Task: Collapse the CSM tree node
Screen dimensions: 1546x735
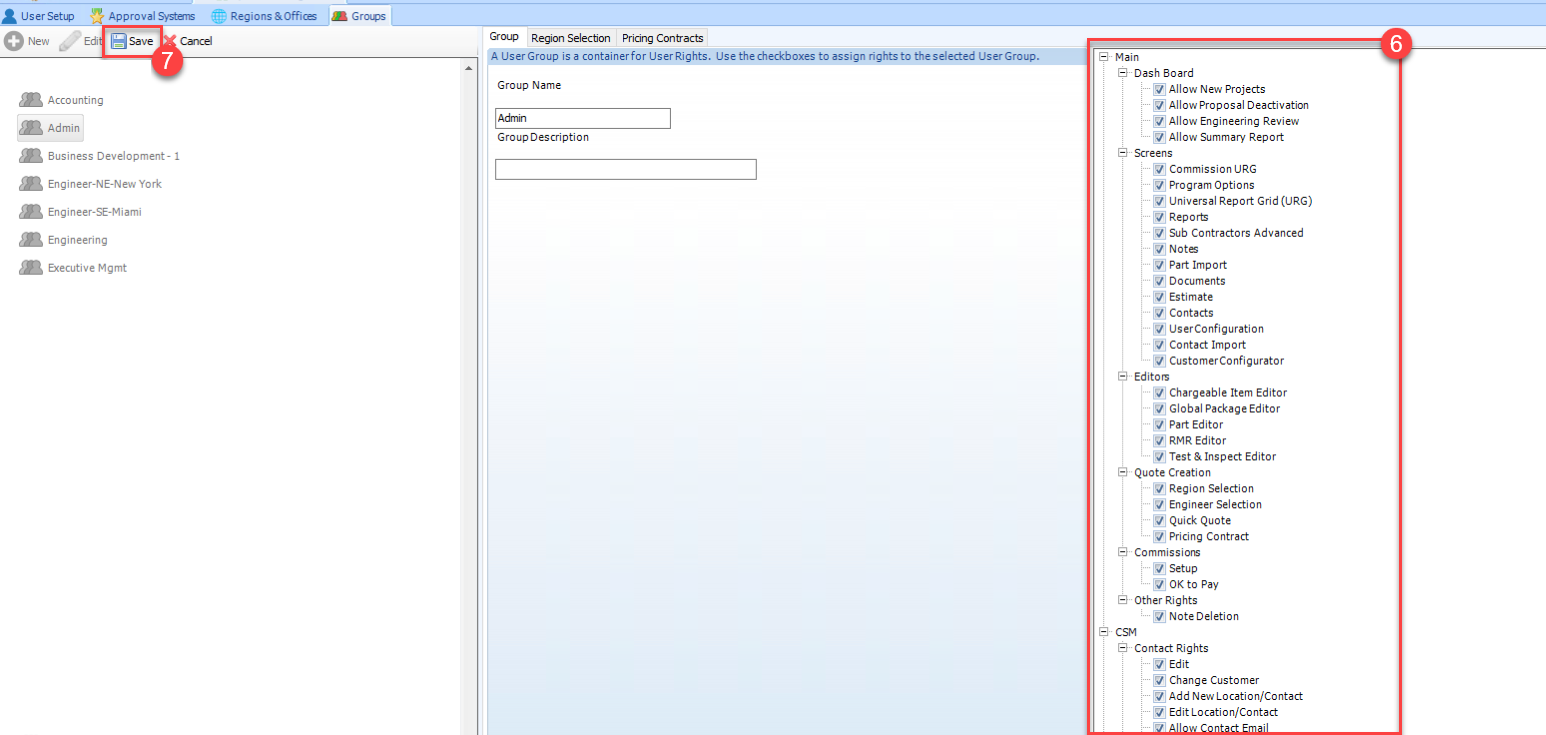Action: (x=1104, y=633)
